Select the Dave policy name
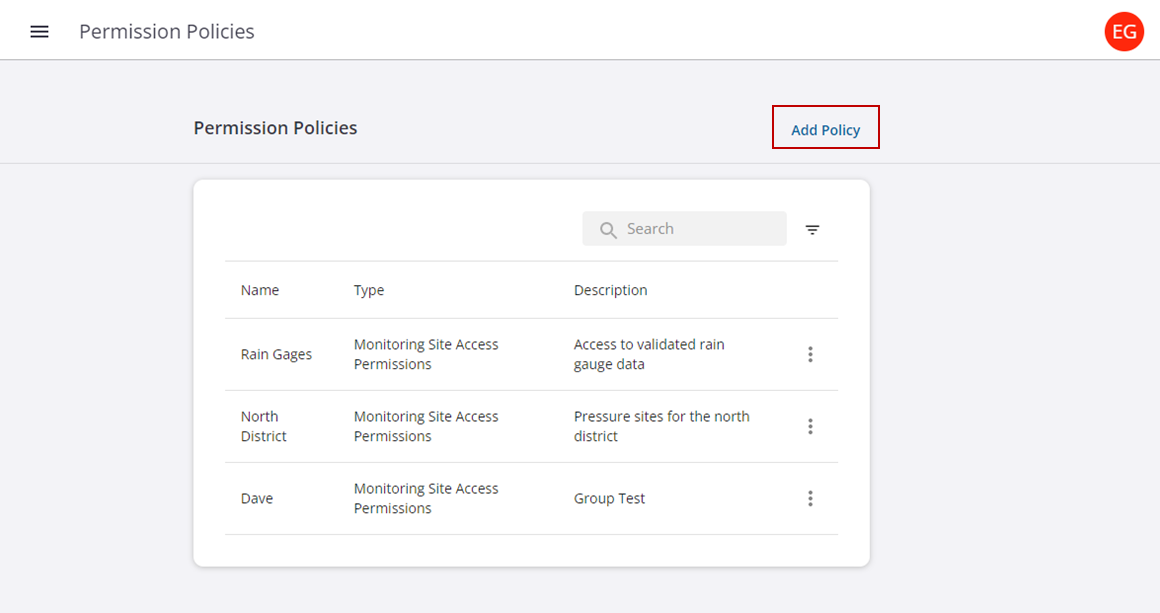 (257, 498)
